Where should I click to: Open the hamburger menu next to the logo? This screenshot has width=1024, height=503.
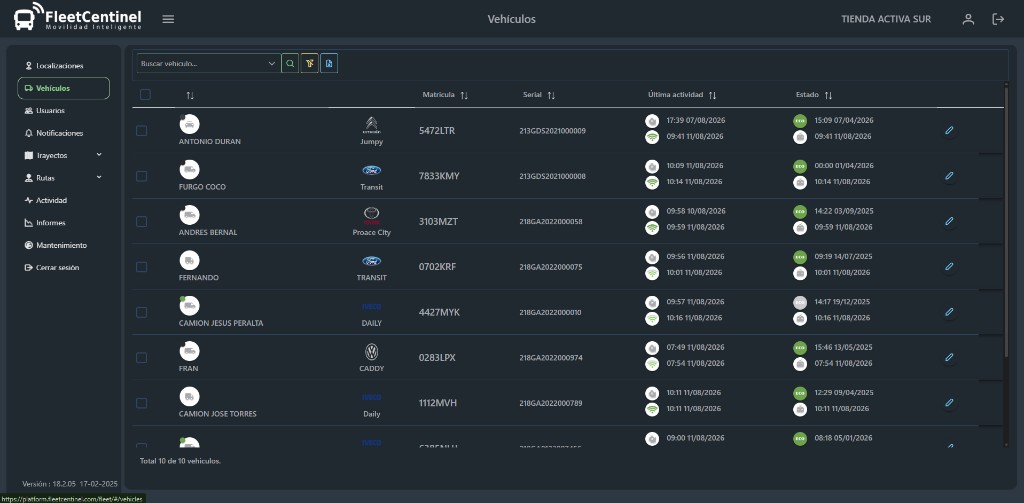pyautogui.click(x=168, y=19)
